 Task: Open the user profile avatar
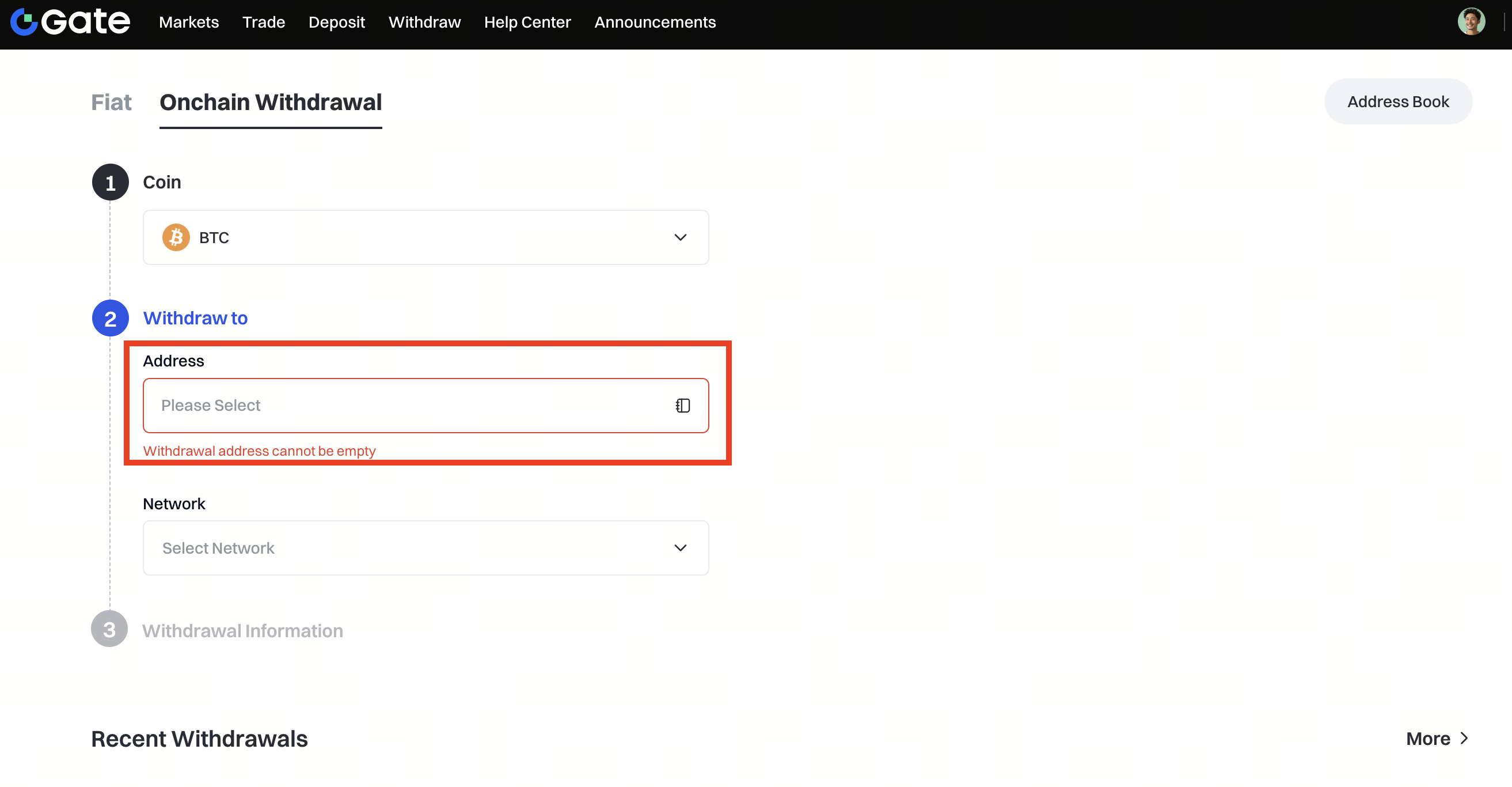point(1471,22)
